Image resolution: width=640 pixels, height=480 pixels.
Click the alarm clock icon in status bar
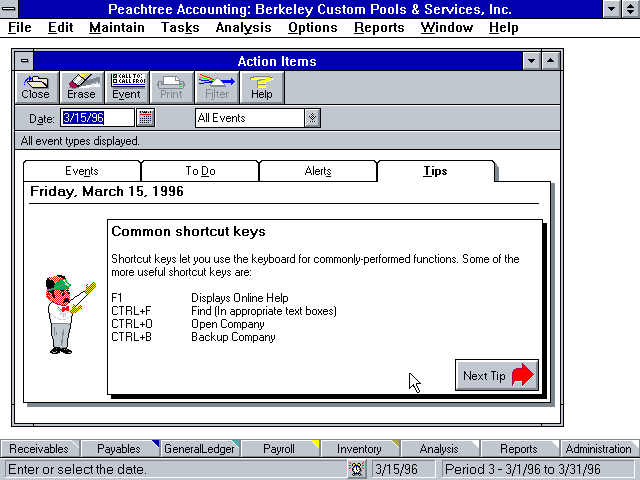coord(357,469)
